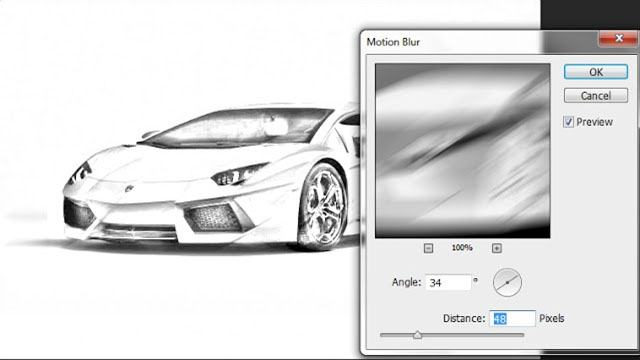Viewport: 640px width, 360px height.
Task: Select the Distance pixel field
Action: pyautogui.click(x=512, y=318)
